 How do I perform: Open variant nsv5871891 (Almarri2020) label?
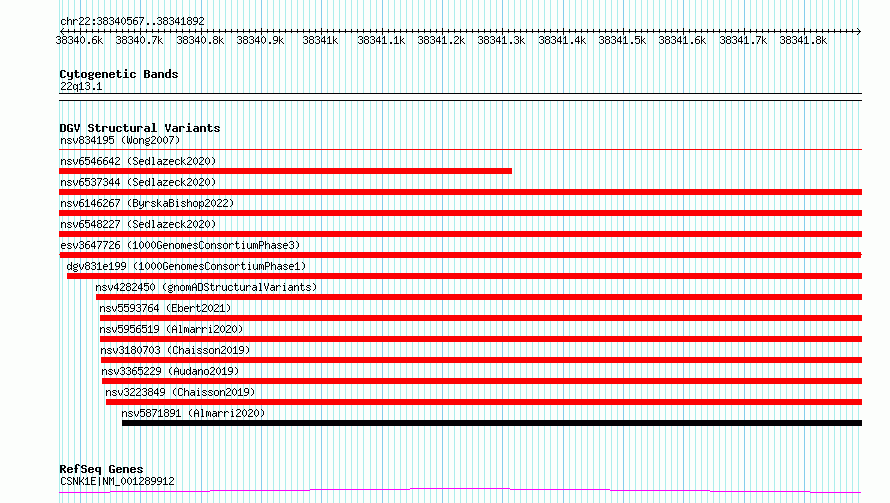pos(193,413)
